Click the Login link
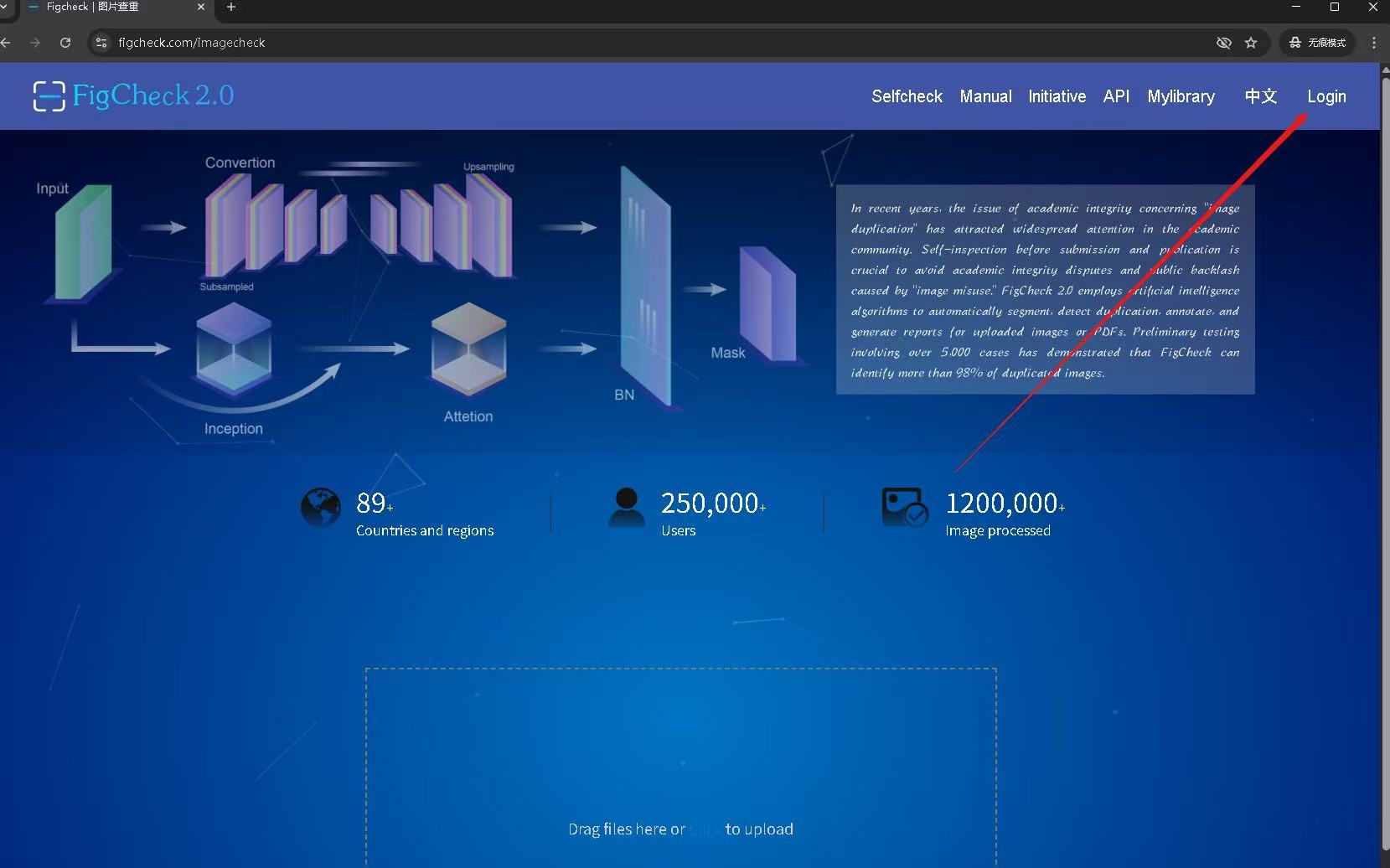This screenshot has height=868, width=1390. 1326,96
